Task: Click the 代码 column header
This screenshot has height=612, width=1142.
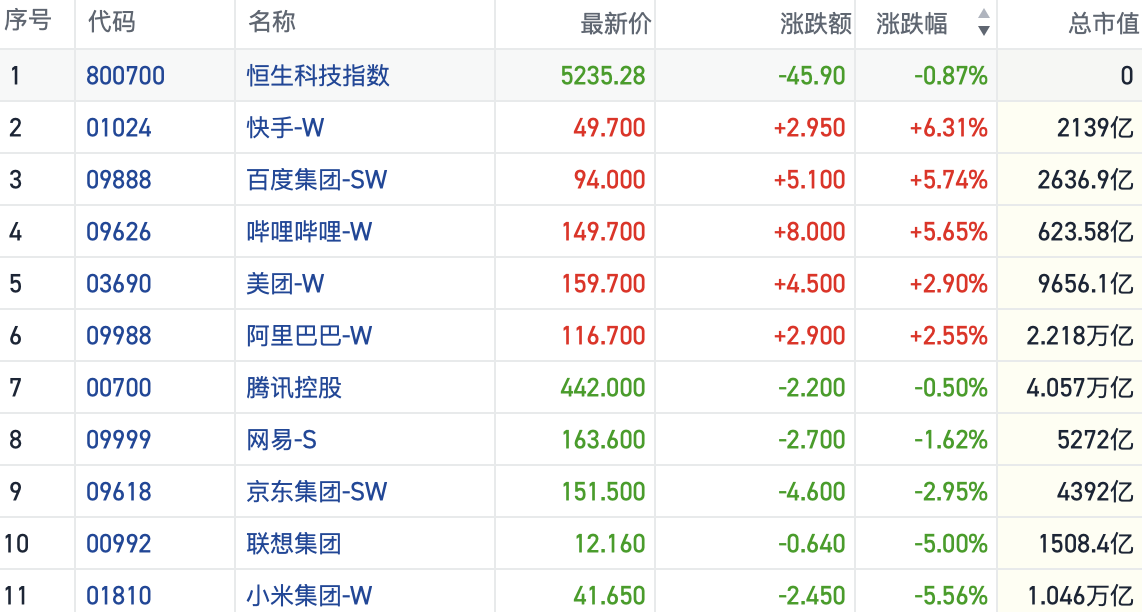Action: click(x=111, y=23)
